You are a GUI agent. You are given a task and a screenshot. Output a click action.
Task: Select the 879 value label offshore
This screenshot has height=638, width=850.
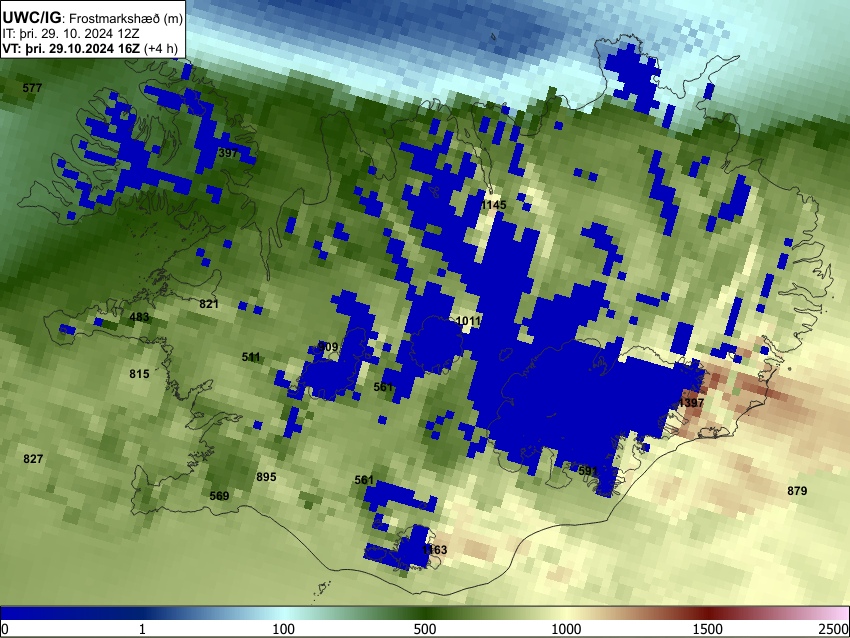tap(797, 491)
